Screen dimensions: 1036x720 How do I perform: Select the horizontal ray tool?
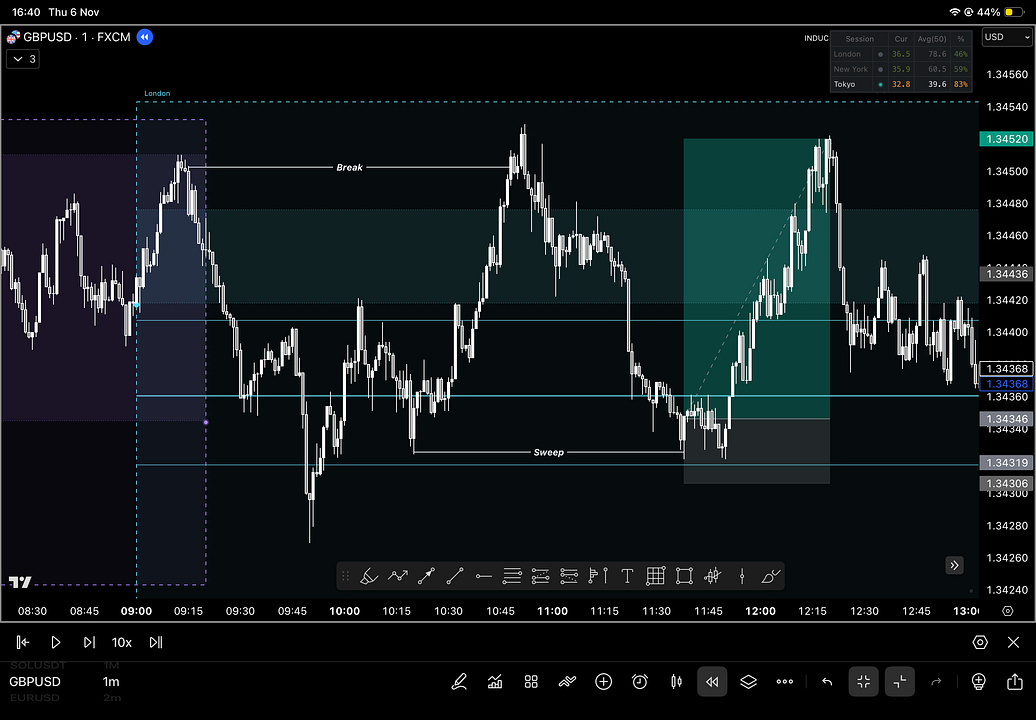pyautogui.click(x=484, y=577)
